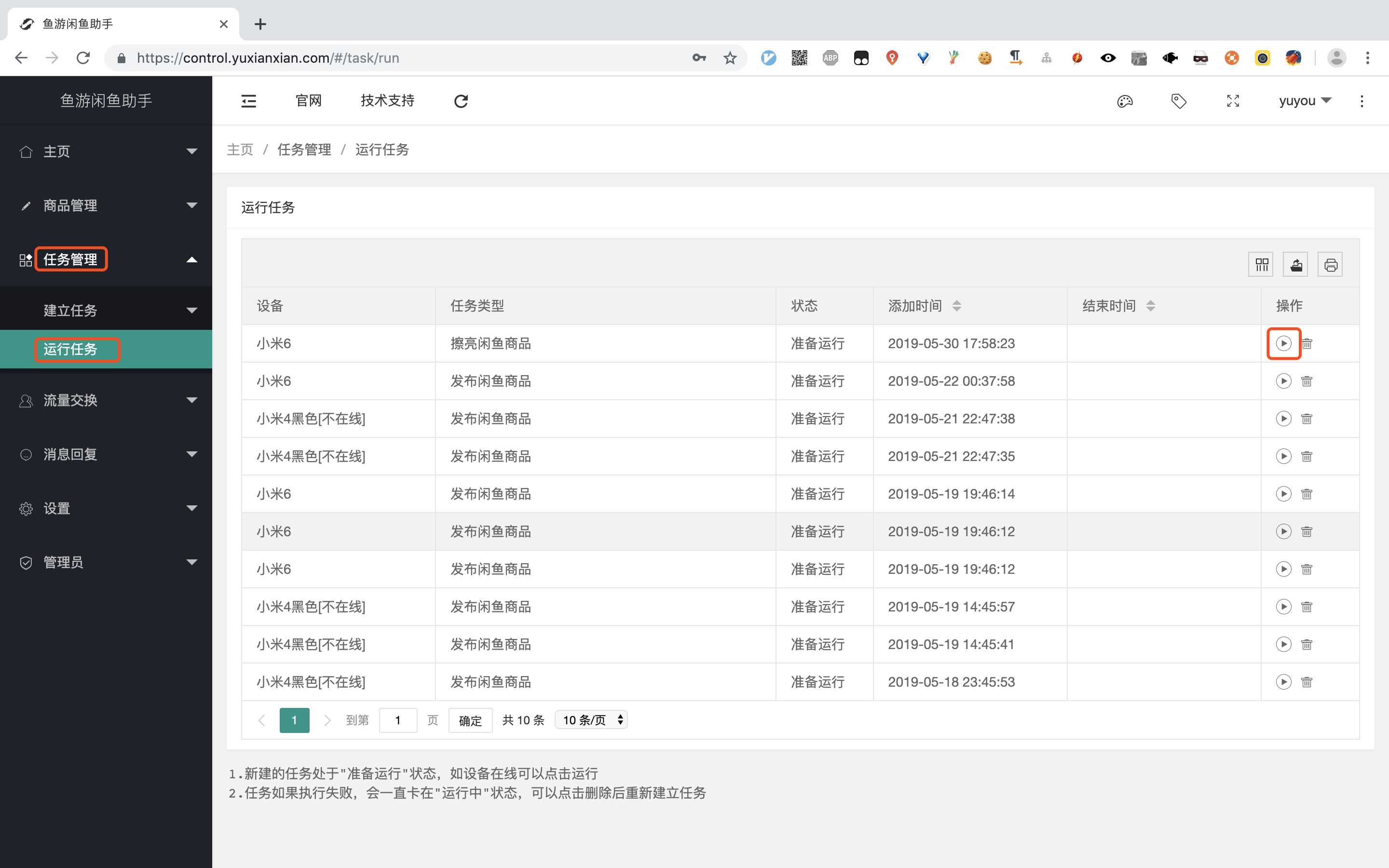Click the export table icon
The height and width of the screenshot is (868, 1389).
[x=1295, y=265]
